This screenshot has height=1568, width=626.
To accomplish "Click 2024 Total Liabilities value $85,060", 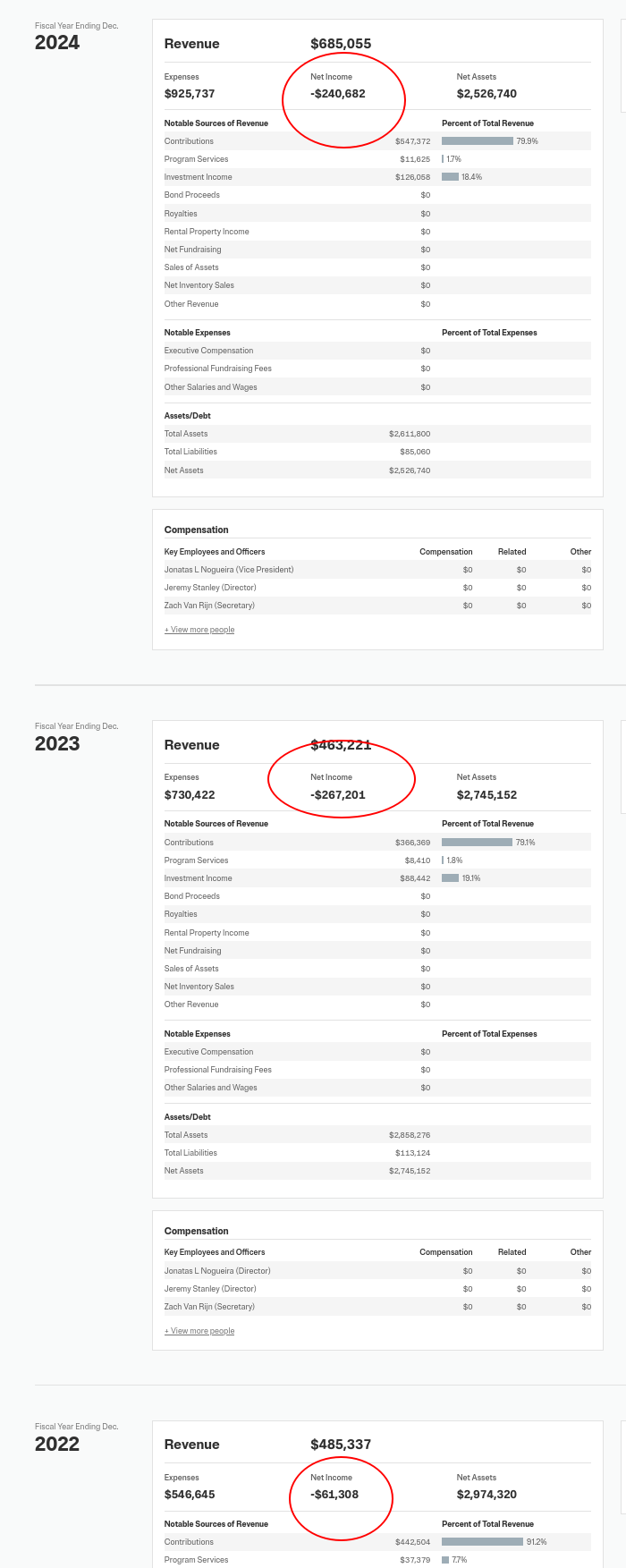I will point(415,452).
